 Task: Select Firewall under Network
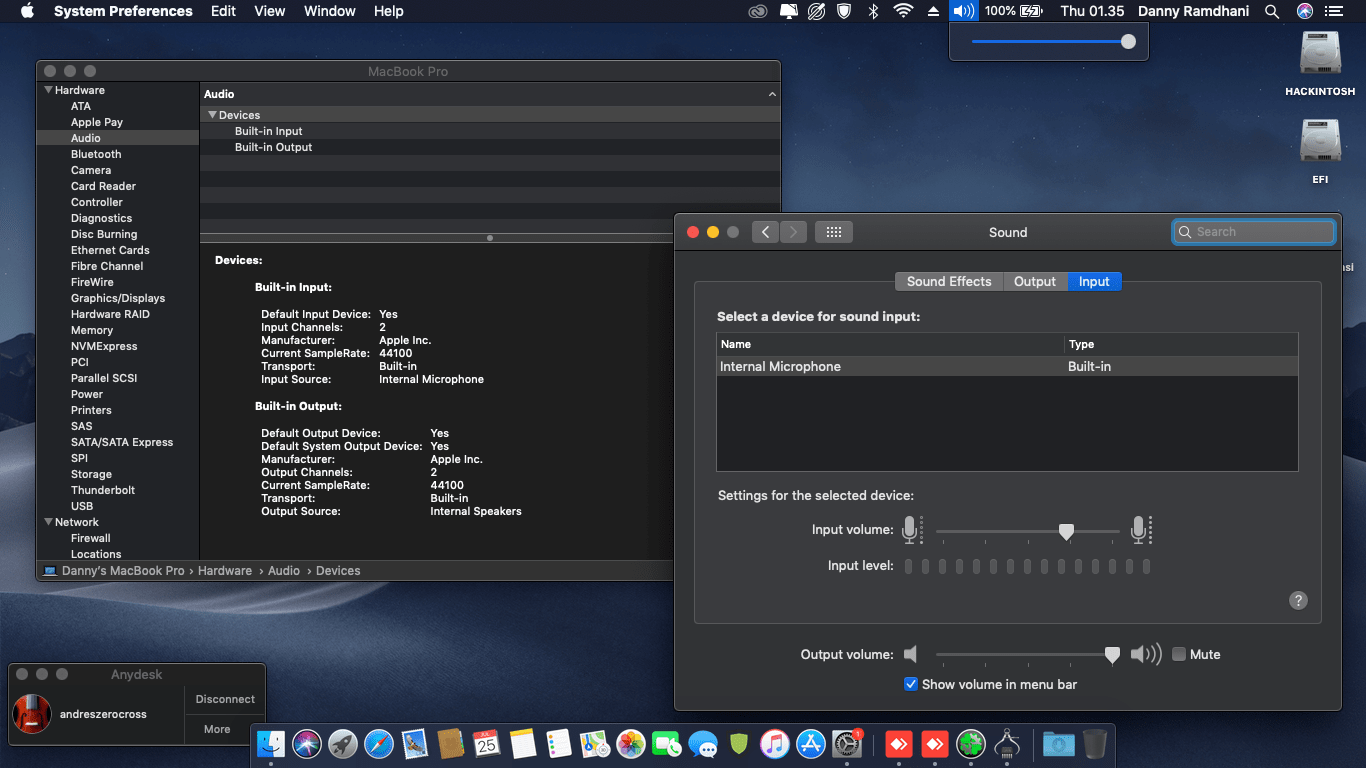click(91, 538)
